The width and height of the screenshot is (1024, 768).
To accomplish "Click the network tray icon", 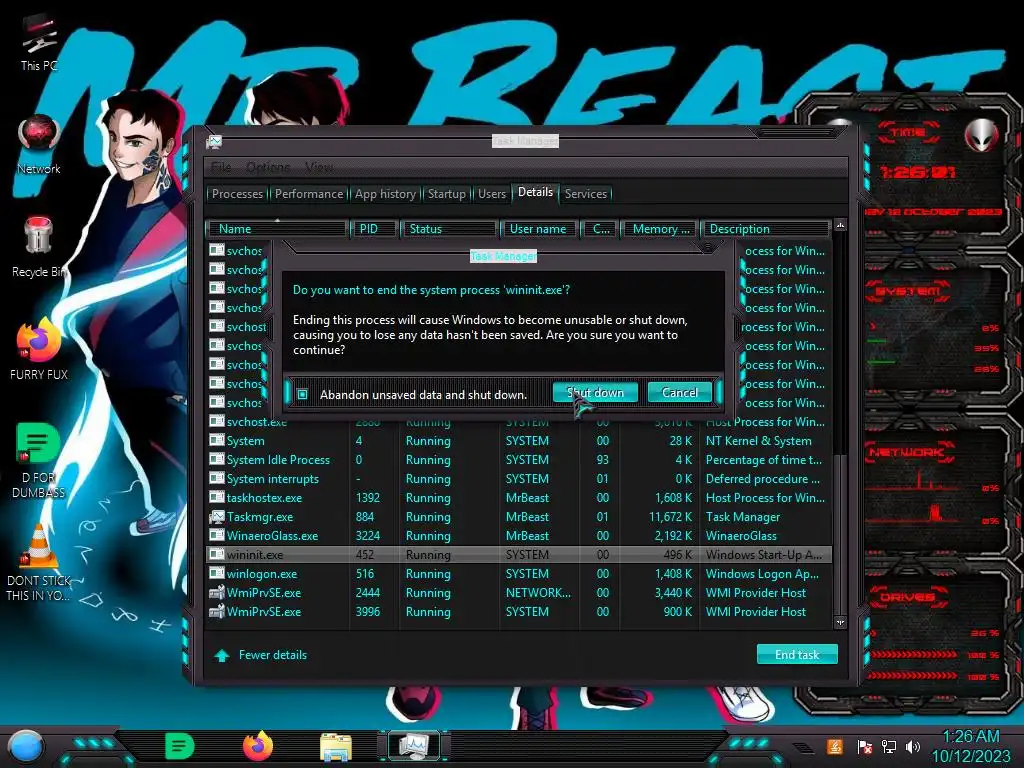I will click(x=888, y=746).
